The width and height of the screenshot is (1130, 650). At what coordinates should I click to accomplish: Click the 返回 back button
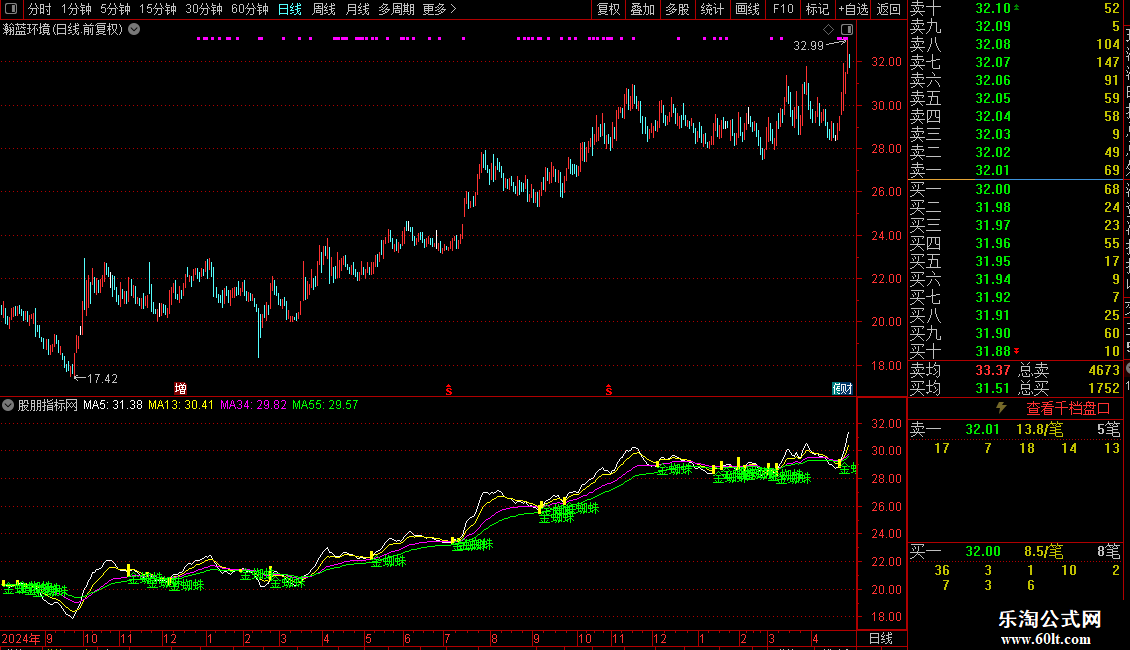[x=889, y=9]
